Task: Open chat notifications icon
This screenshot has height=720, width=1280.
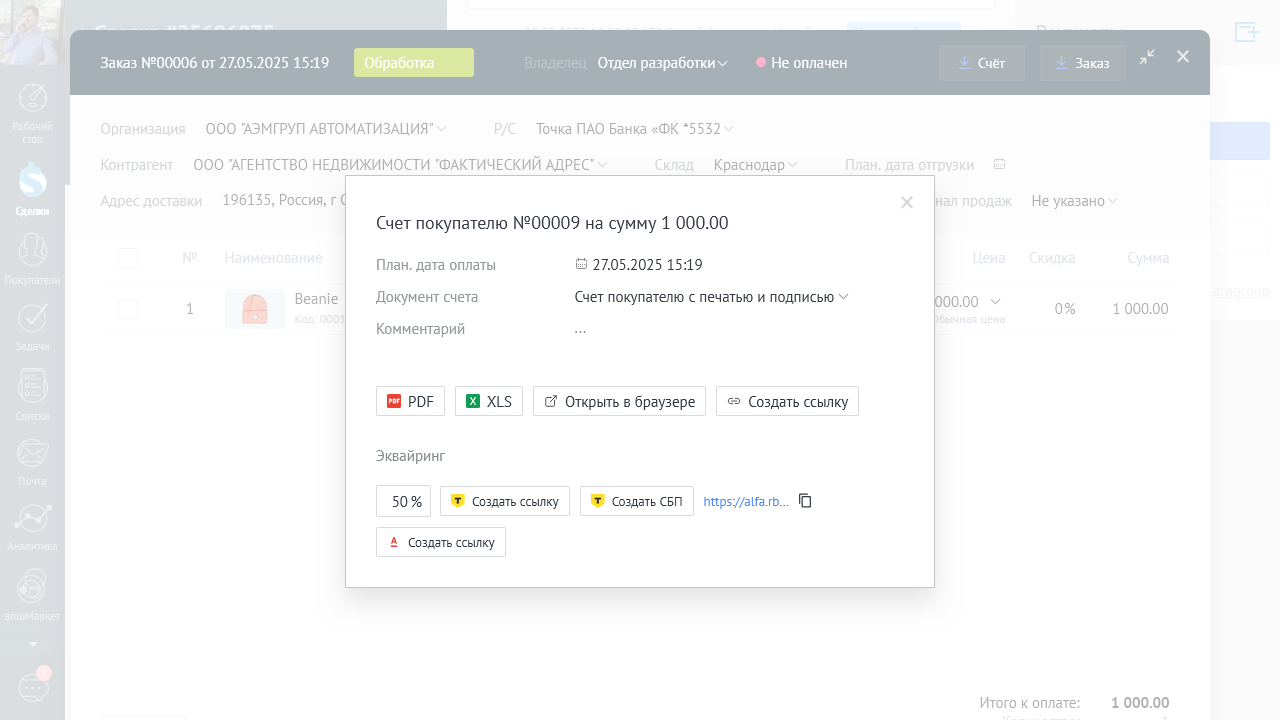Action: point(33,688)
